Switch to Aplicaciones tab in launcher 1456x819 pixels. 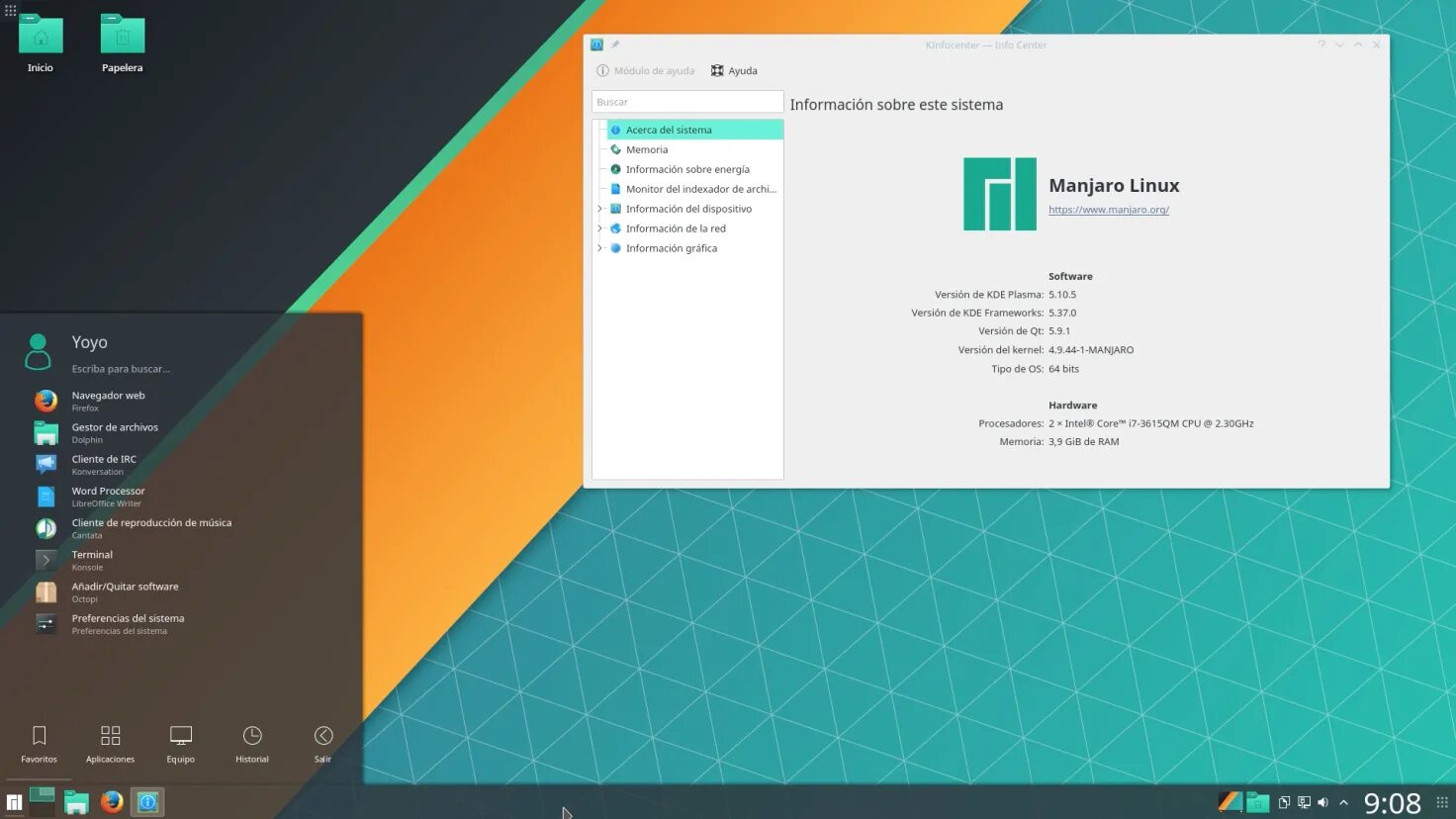point(110,744)
